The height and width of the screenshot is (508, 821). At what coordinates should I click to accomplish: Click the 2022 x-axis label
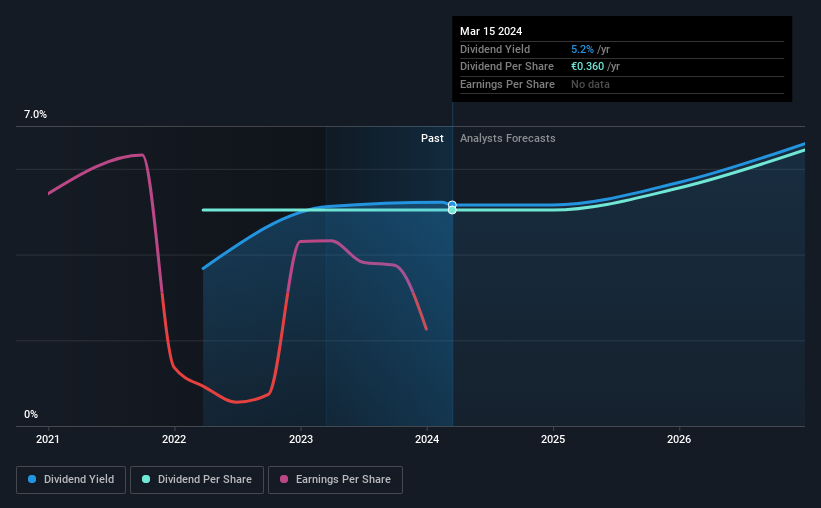coord(174,439)
